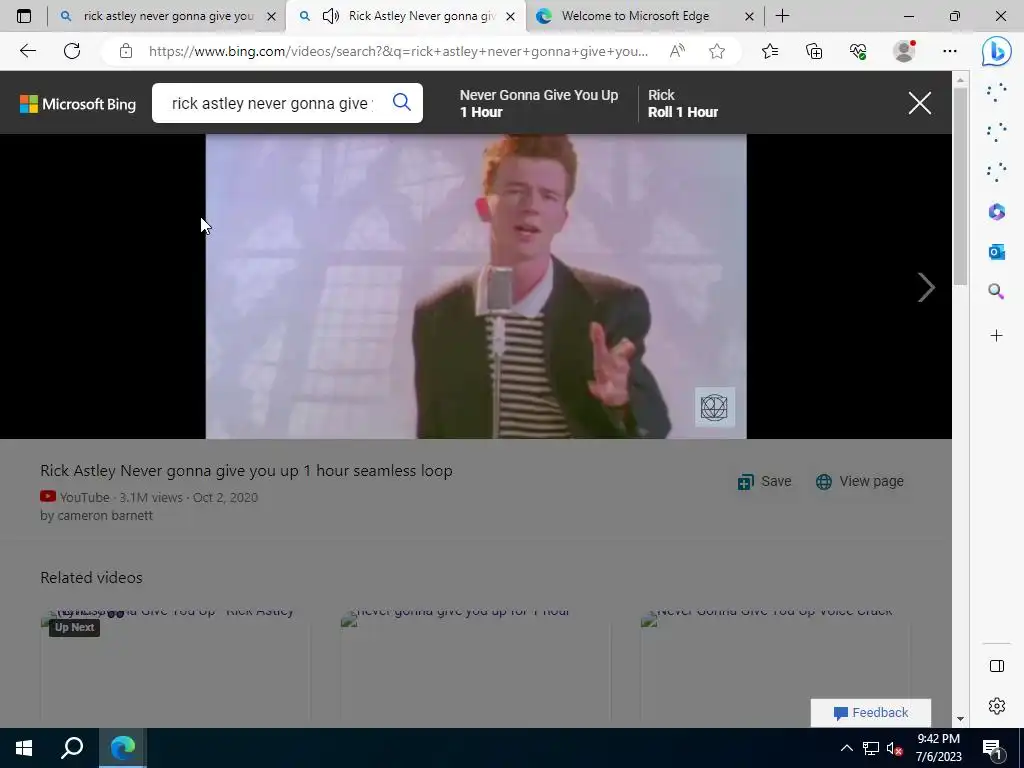
Task: Add a site to sidebar plus
Action: click(997, 336)
